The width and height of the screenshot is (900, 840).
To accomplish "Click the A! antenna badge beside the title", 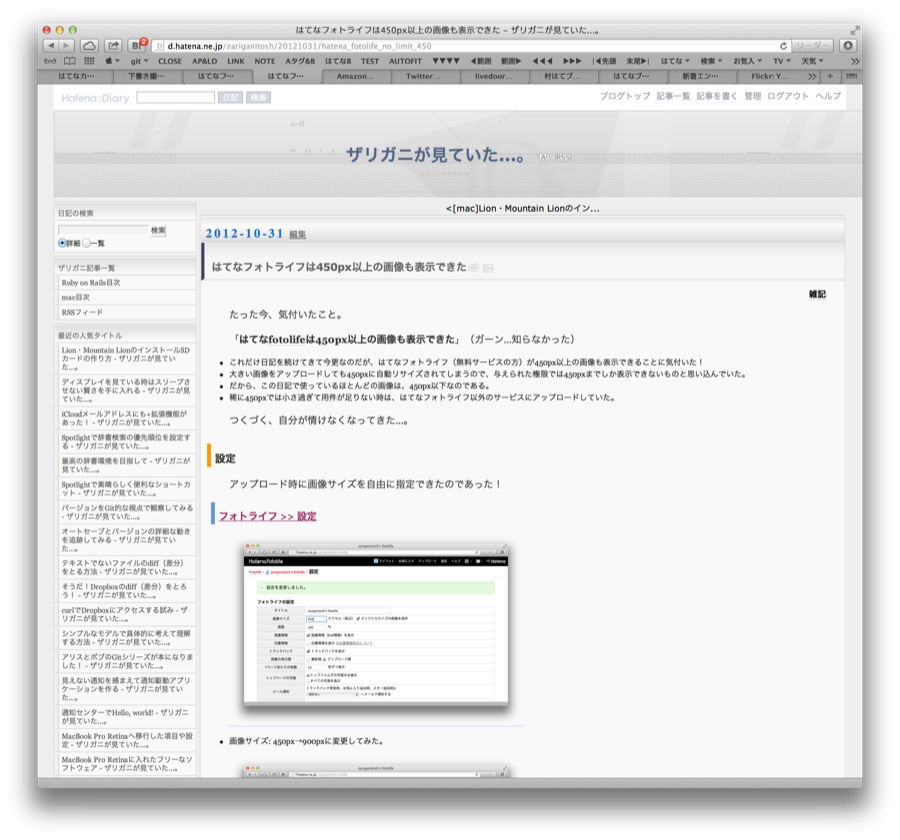I will point(544,157).
